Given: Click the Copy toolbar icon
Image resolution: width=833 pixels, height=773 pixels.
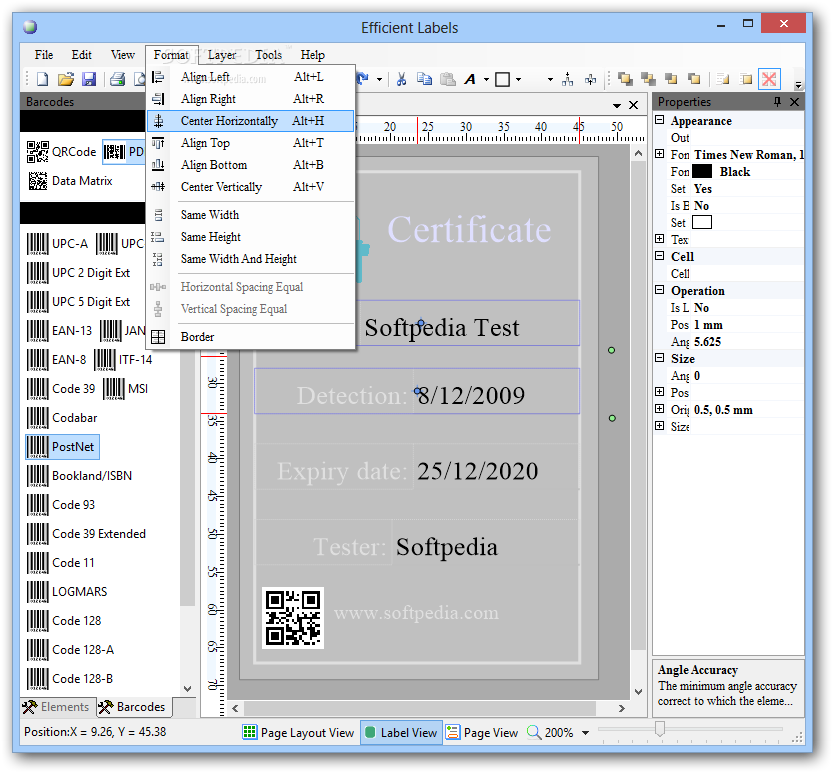Looking at the screenshot, I should pos(424,80).
